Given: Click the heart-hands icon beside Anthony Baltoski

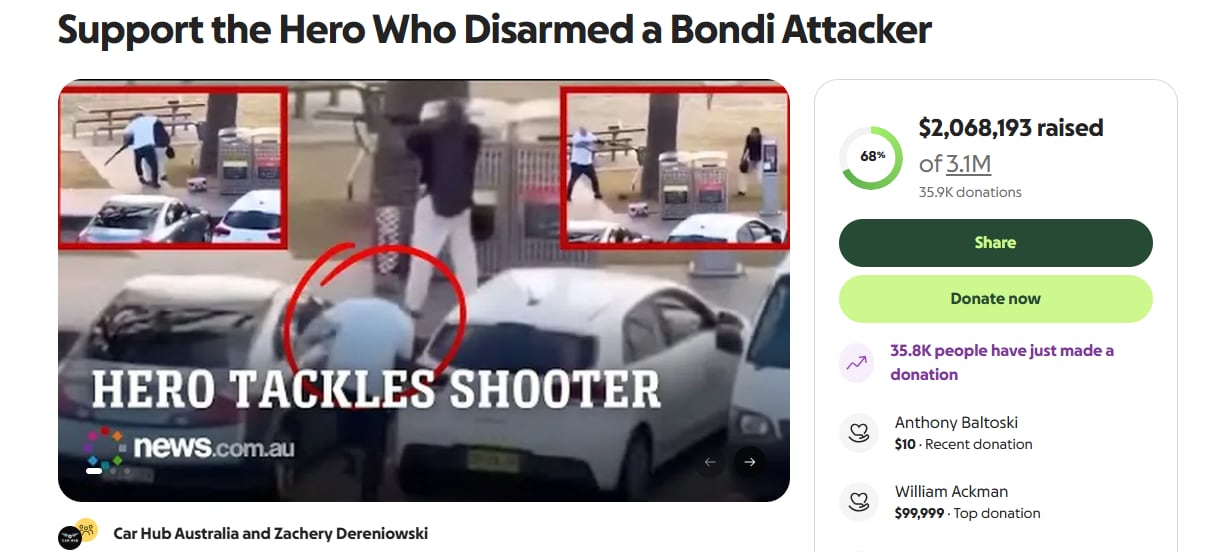Looking at the screenshot, I should [857, 433].
